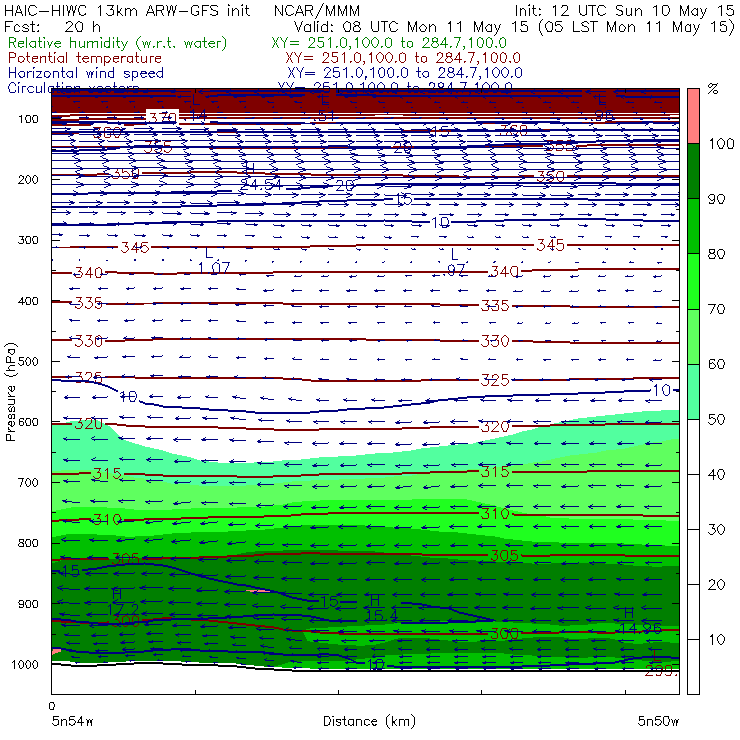Click the 'Distance (km)' axis title

coord(370,721)
